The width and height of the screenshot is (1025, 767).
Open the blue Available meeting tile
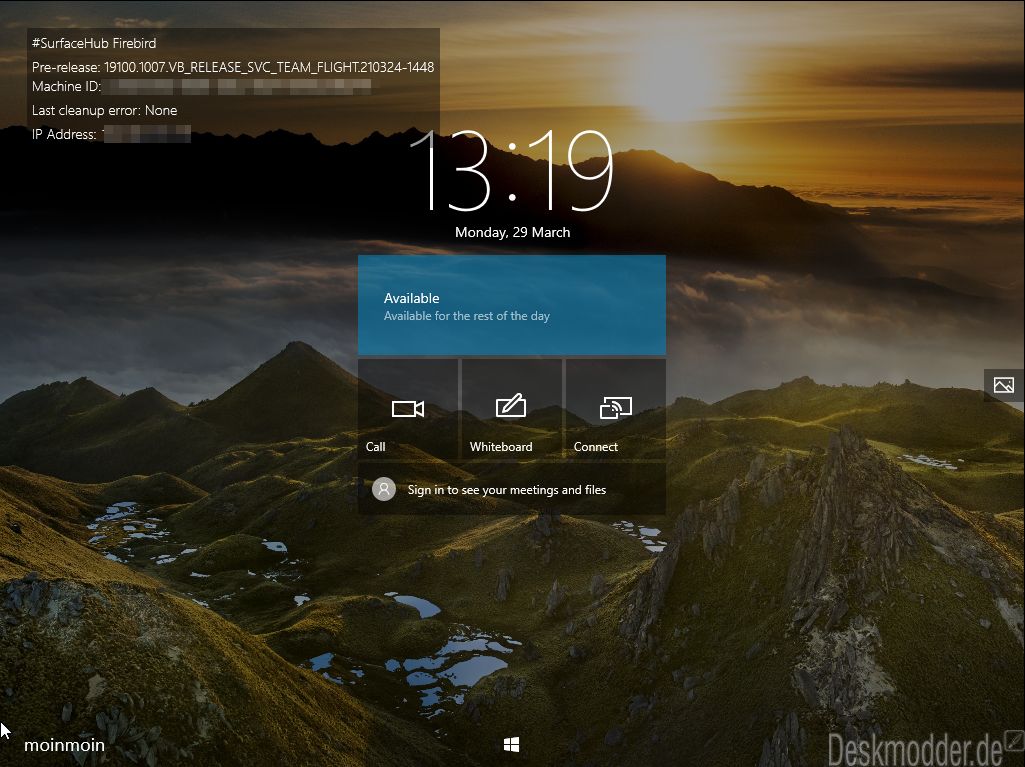coord(512,305)
